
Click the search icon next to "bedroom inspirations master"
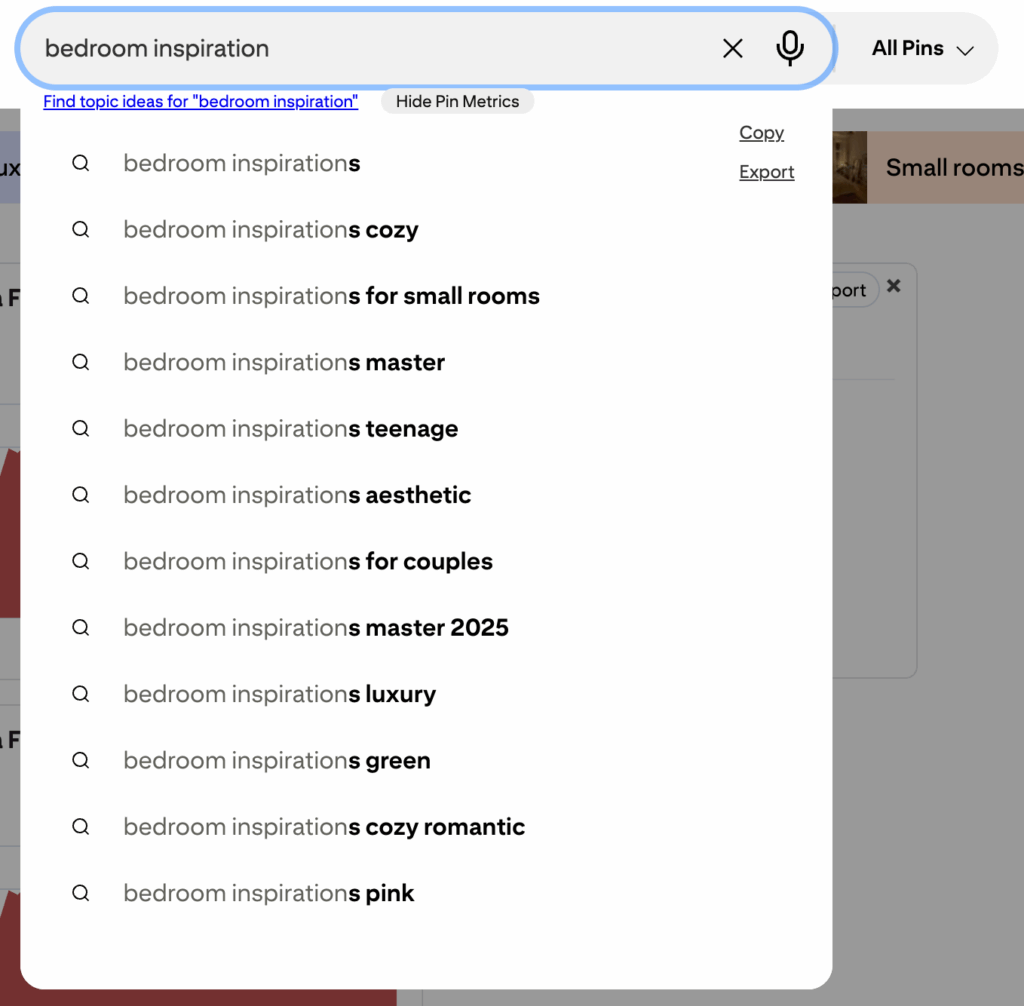click(81, 362)
